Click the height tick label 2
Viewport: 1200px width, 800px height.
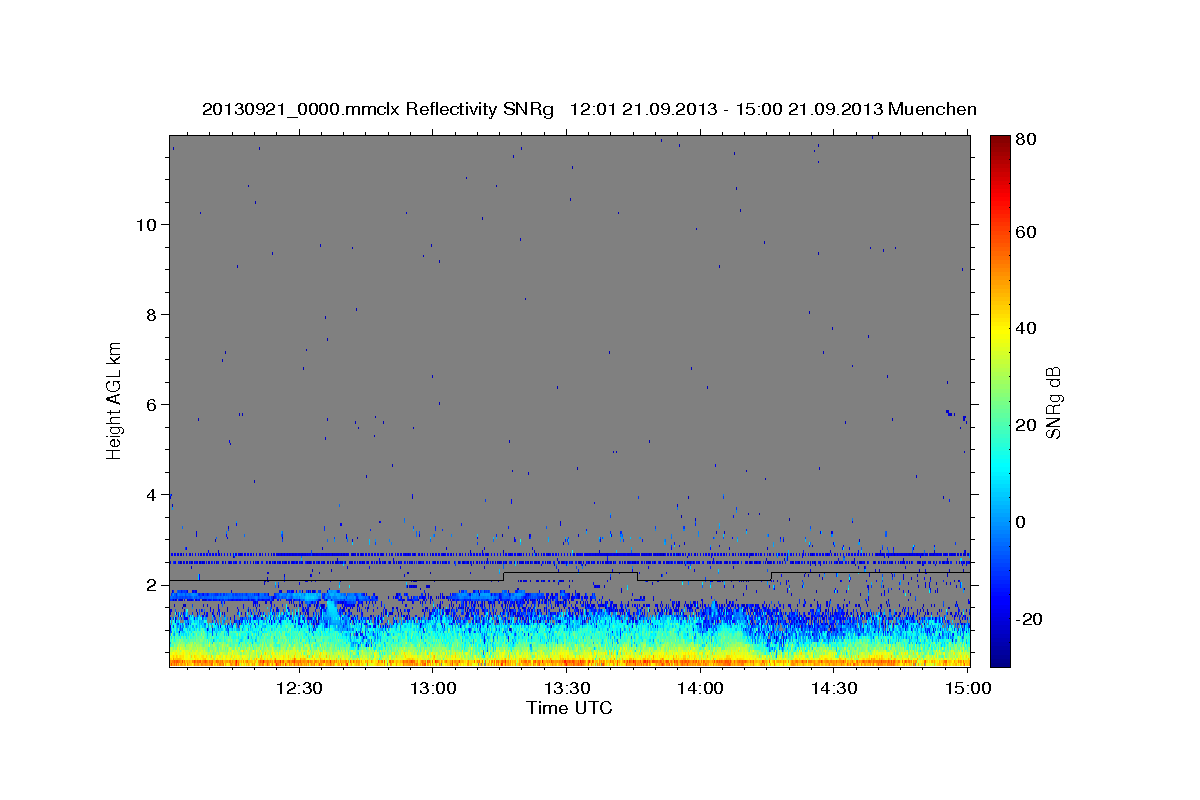(150, 584)
